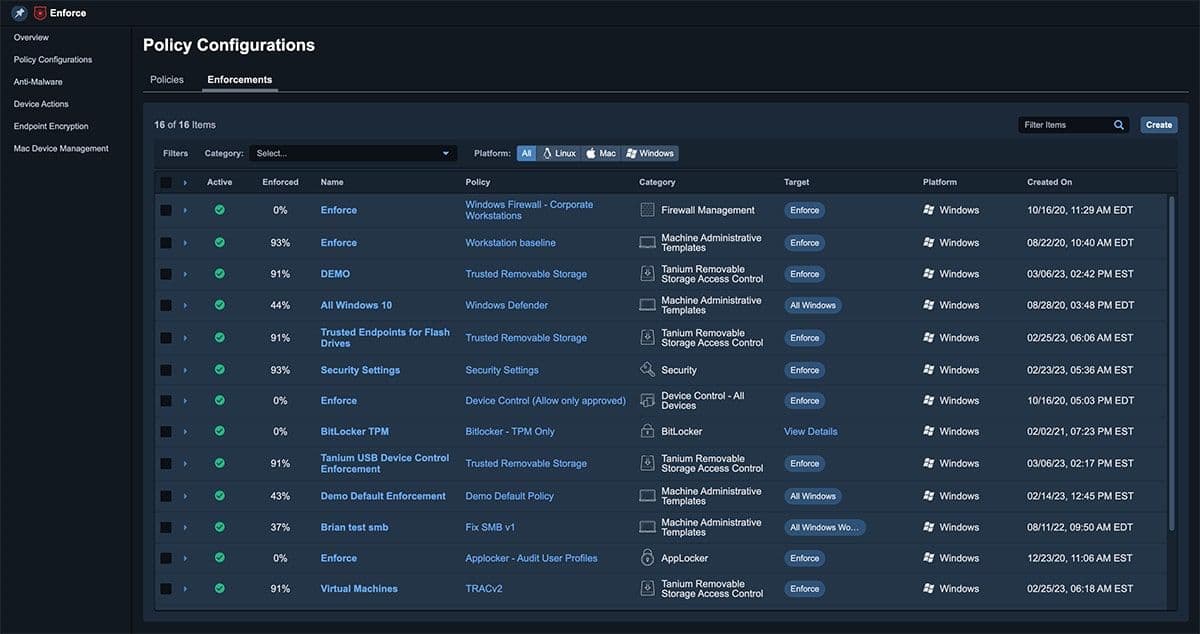Screen dimensions: 1200x634
Task: Check the DEMO row checkbox
Action: (166, 274)
